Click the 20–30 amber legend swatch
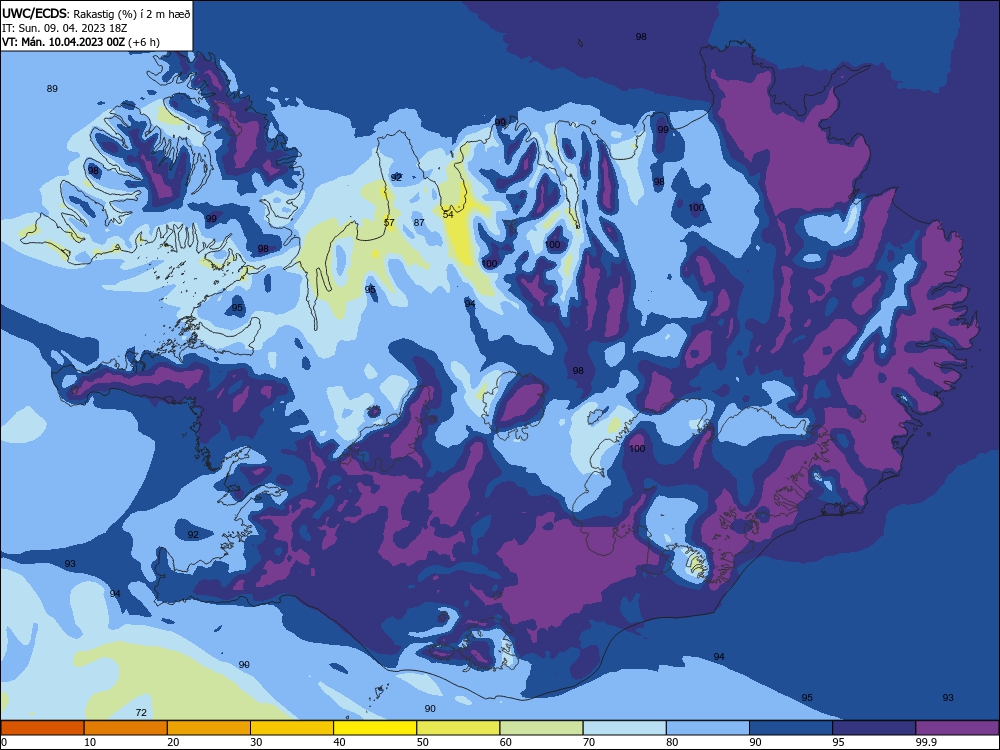The image size is (1000, 750). [209, 728]
